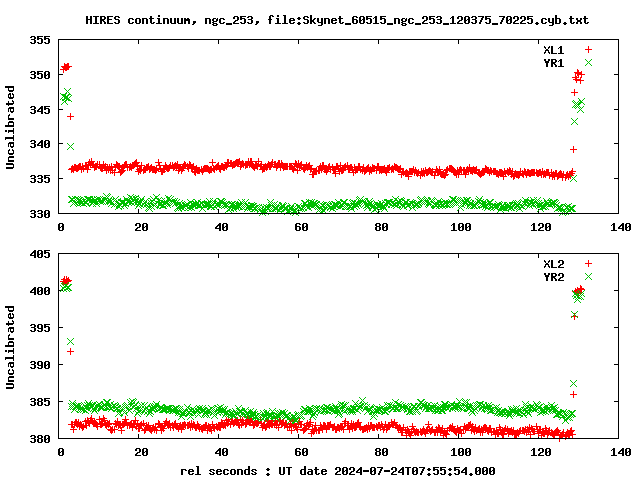Click the 330 tick label on top plot
640x480 pixels.
pyautogui.click(x=40, y=214)
